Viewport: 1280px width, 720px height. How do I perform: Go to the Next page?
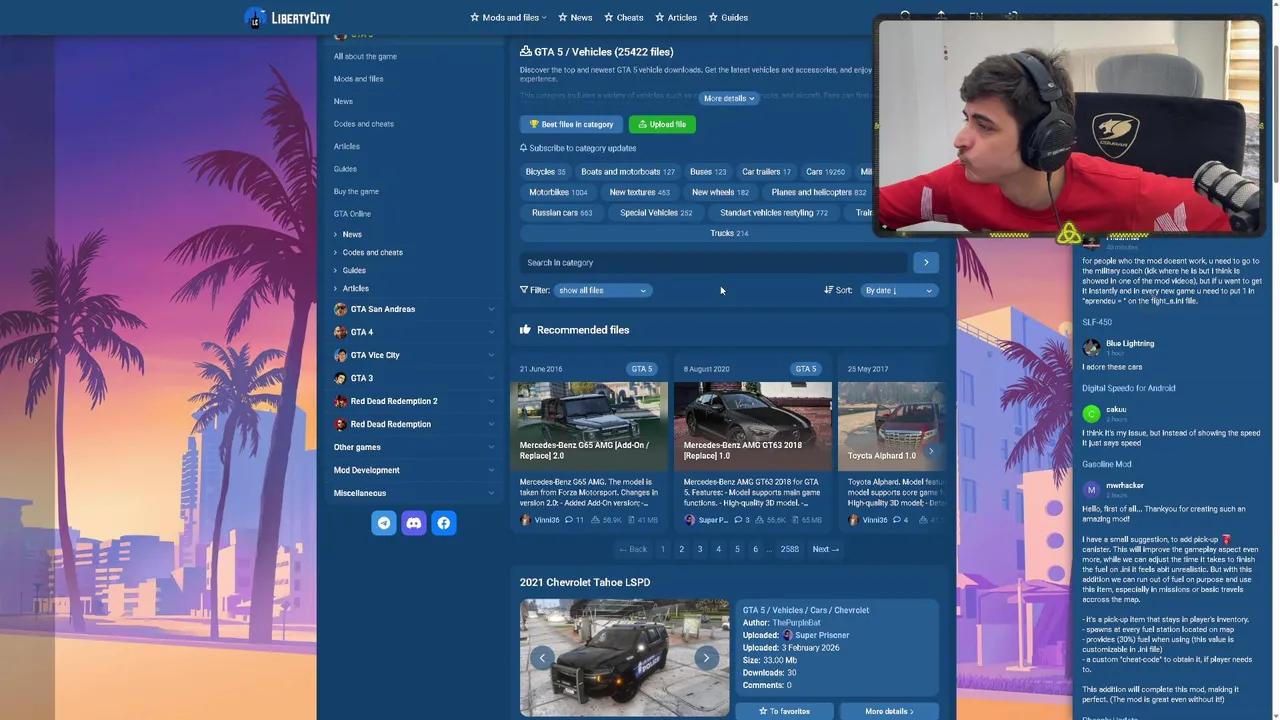pyautogui.click(x=825, y=549)
